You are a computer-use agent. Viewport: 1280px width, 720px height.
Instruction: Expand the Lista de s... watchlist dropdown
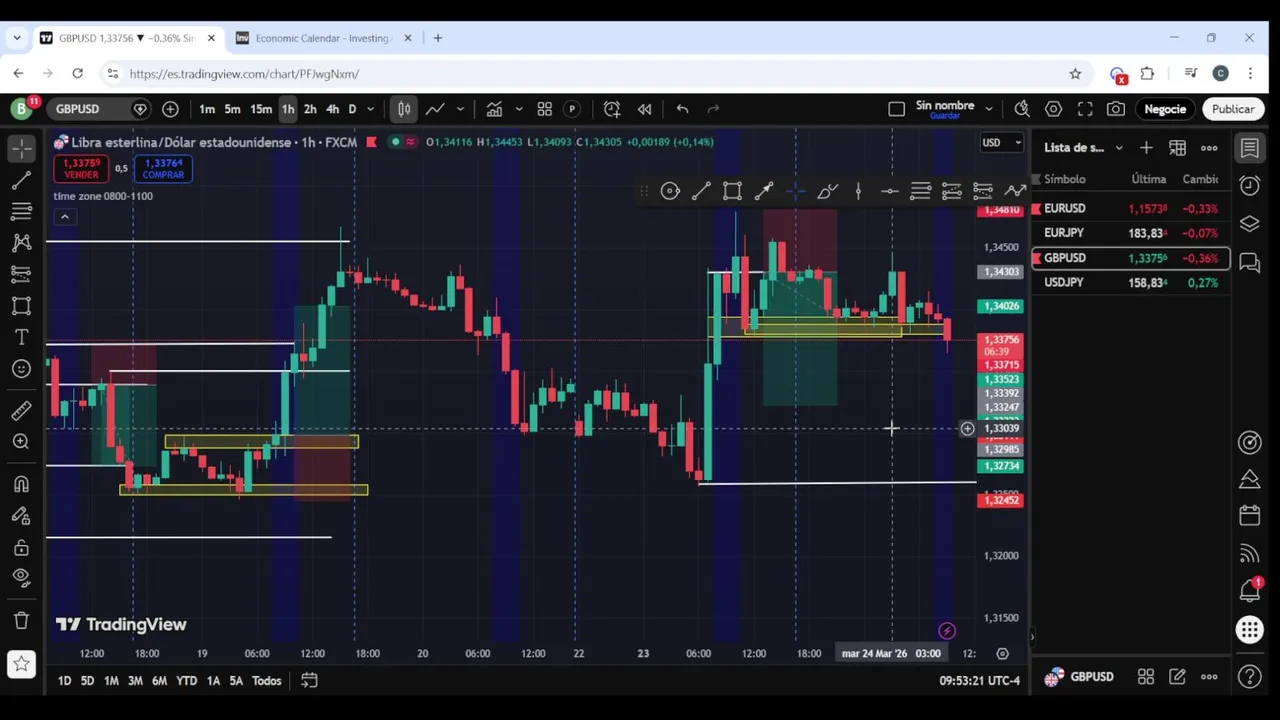pos(1119,148)
